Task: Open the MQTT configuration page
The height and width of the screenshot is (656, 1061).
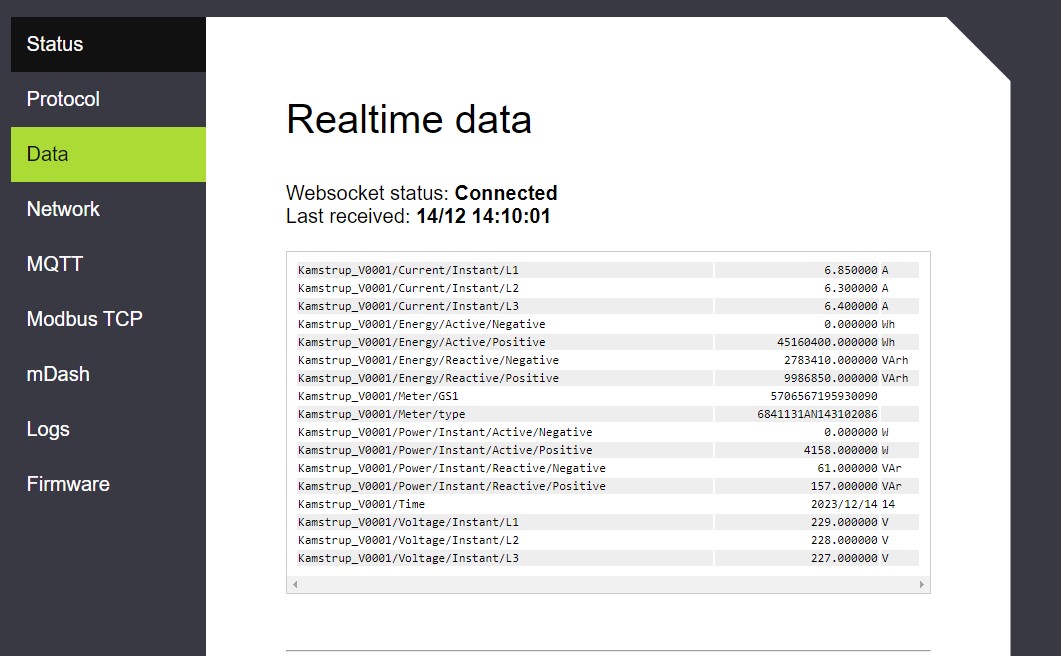Action: click(108, 264)
